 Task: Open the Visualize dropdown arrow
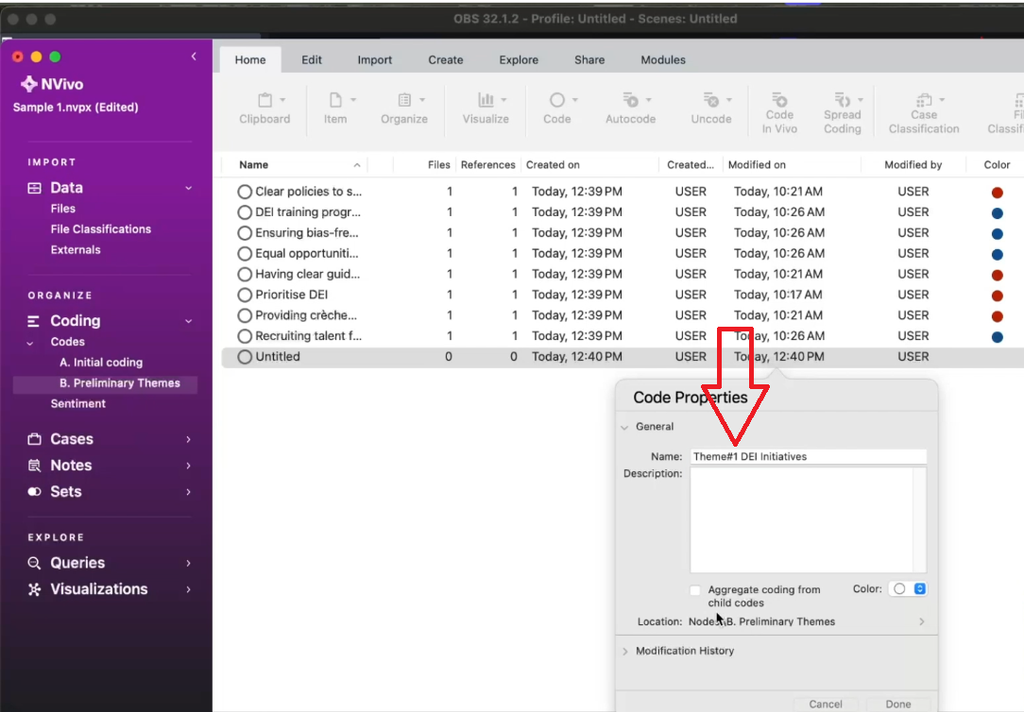pos(504,100)
